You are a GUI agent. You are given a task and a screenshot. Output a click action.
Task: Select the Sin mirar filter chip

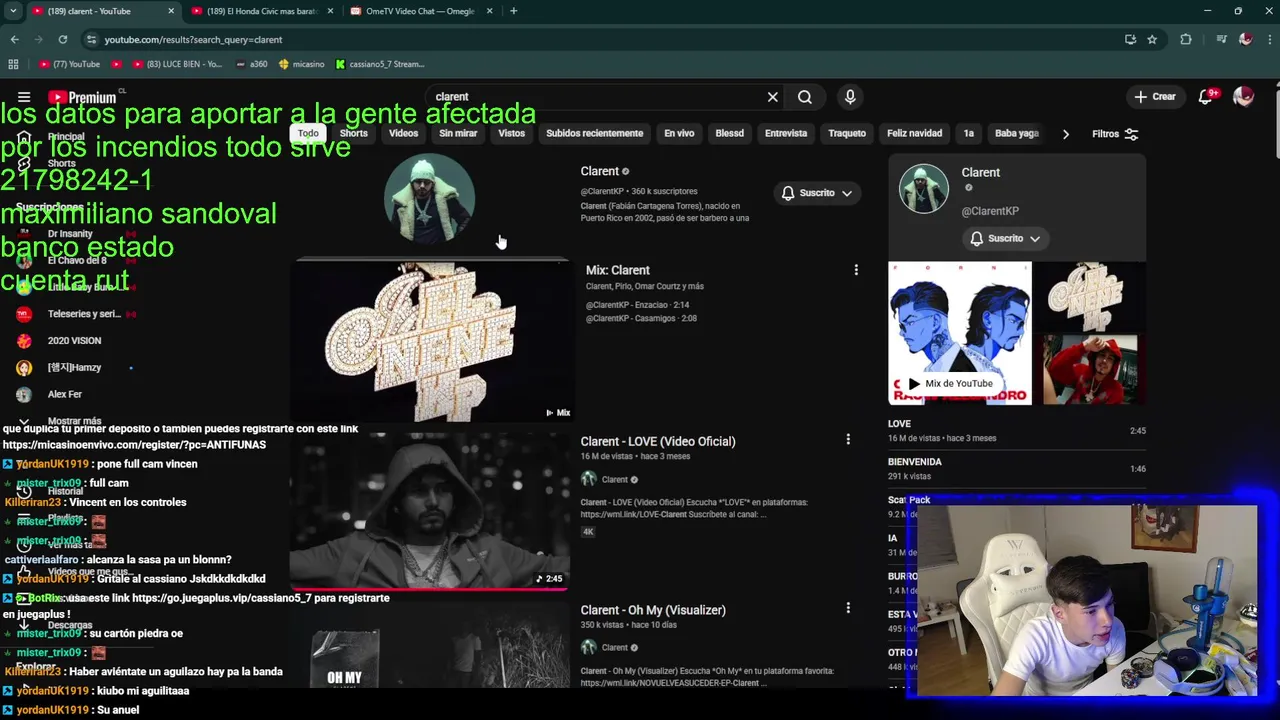(458, 133)
